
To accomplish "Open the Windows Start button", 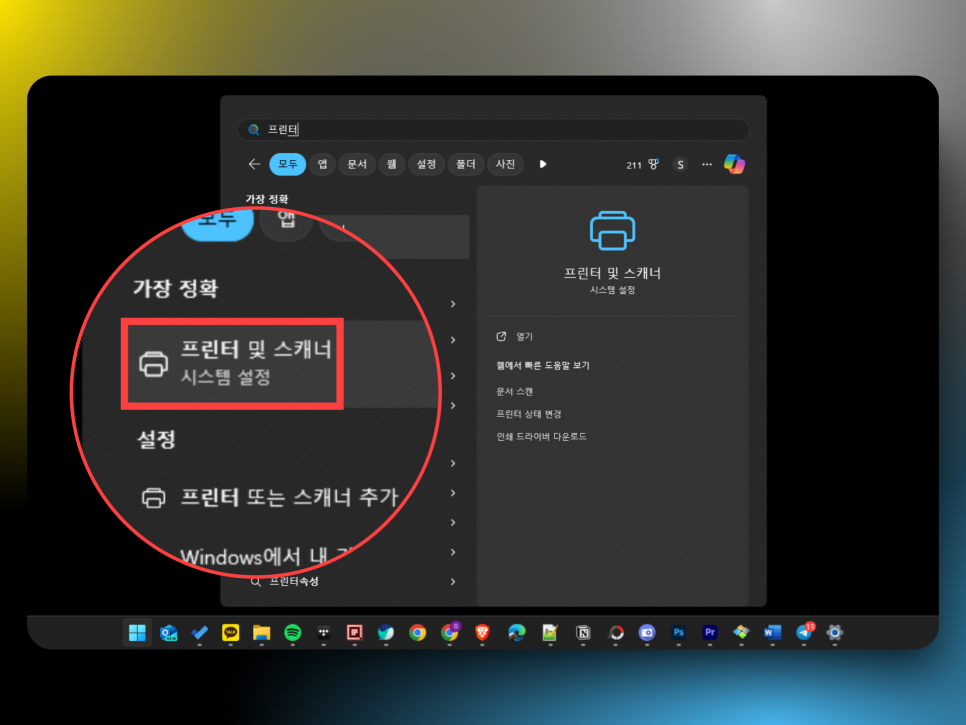I will 137,632.
